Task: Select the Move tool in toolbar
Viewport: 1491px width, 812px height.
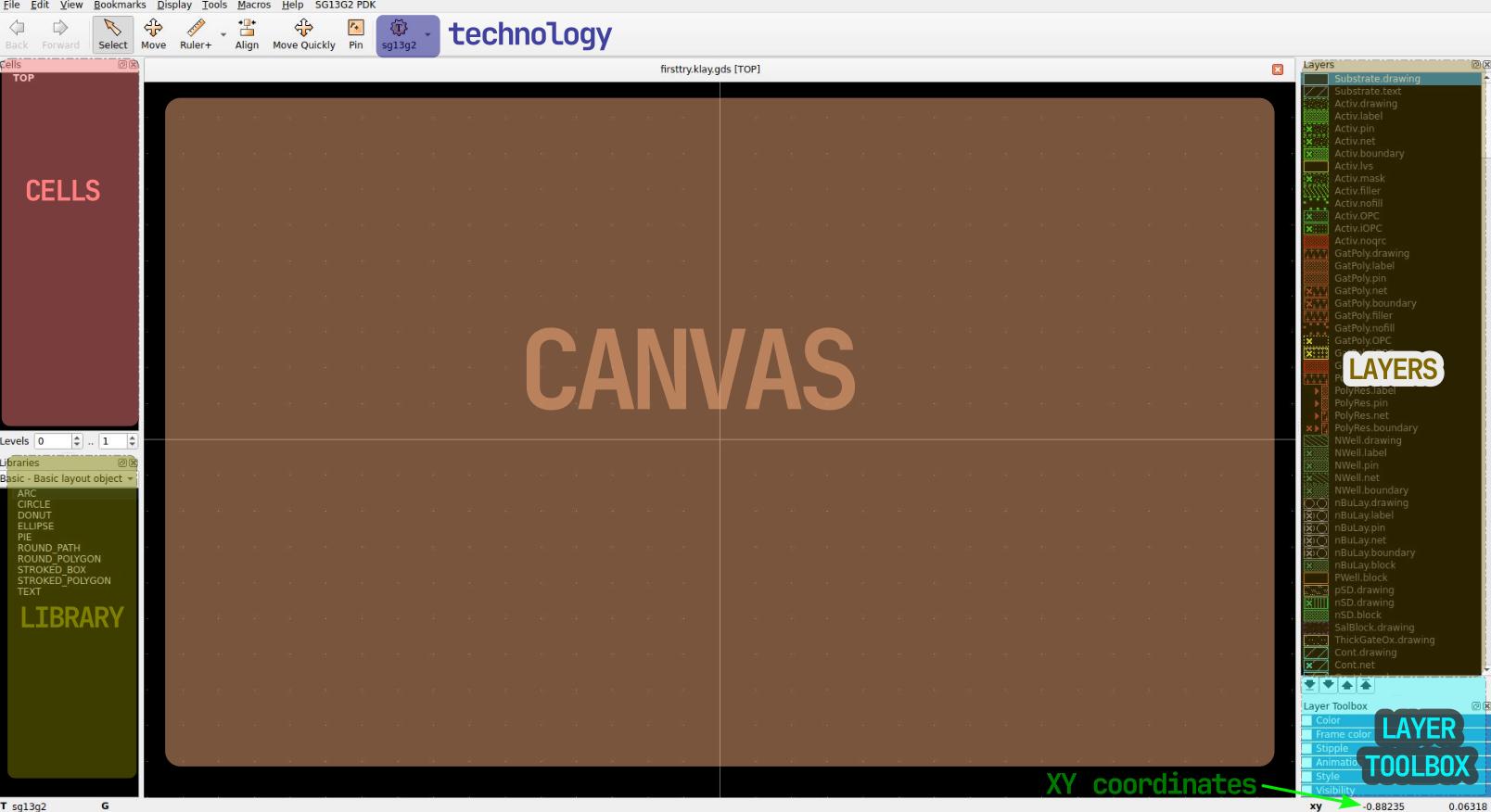Action: [153, 34]
